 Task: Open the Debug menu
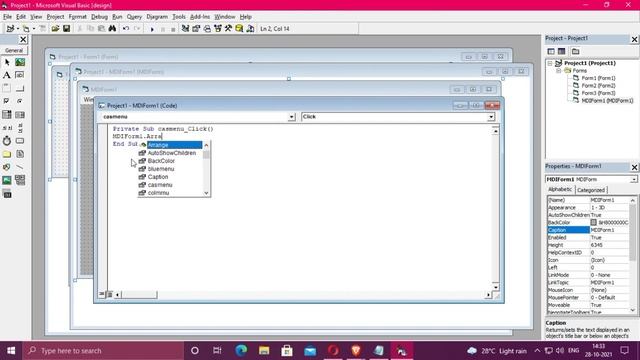(99, 17)
